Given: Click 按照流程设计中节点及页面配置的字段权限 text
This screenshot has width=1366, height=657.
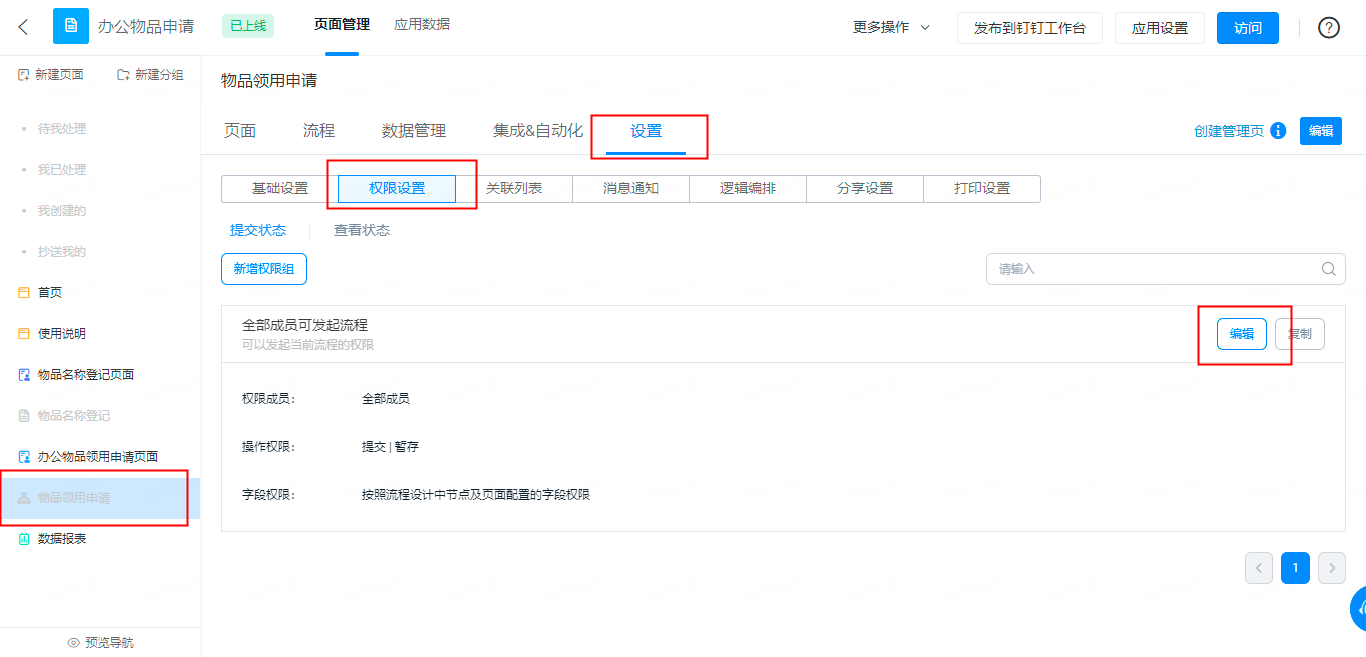Looking at the screenshot, I should pos(476,495).
